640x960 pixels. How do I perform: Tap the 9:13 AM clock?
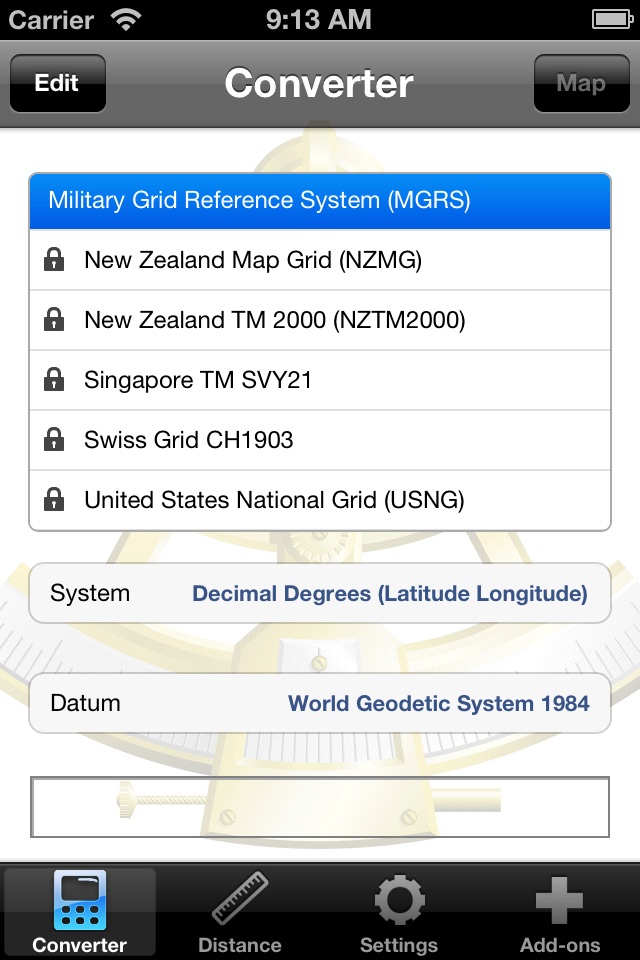click(x=318, y=20)
